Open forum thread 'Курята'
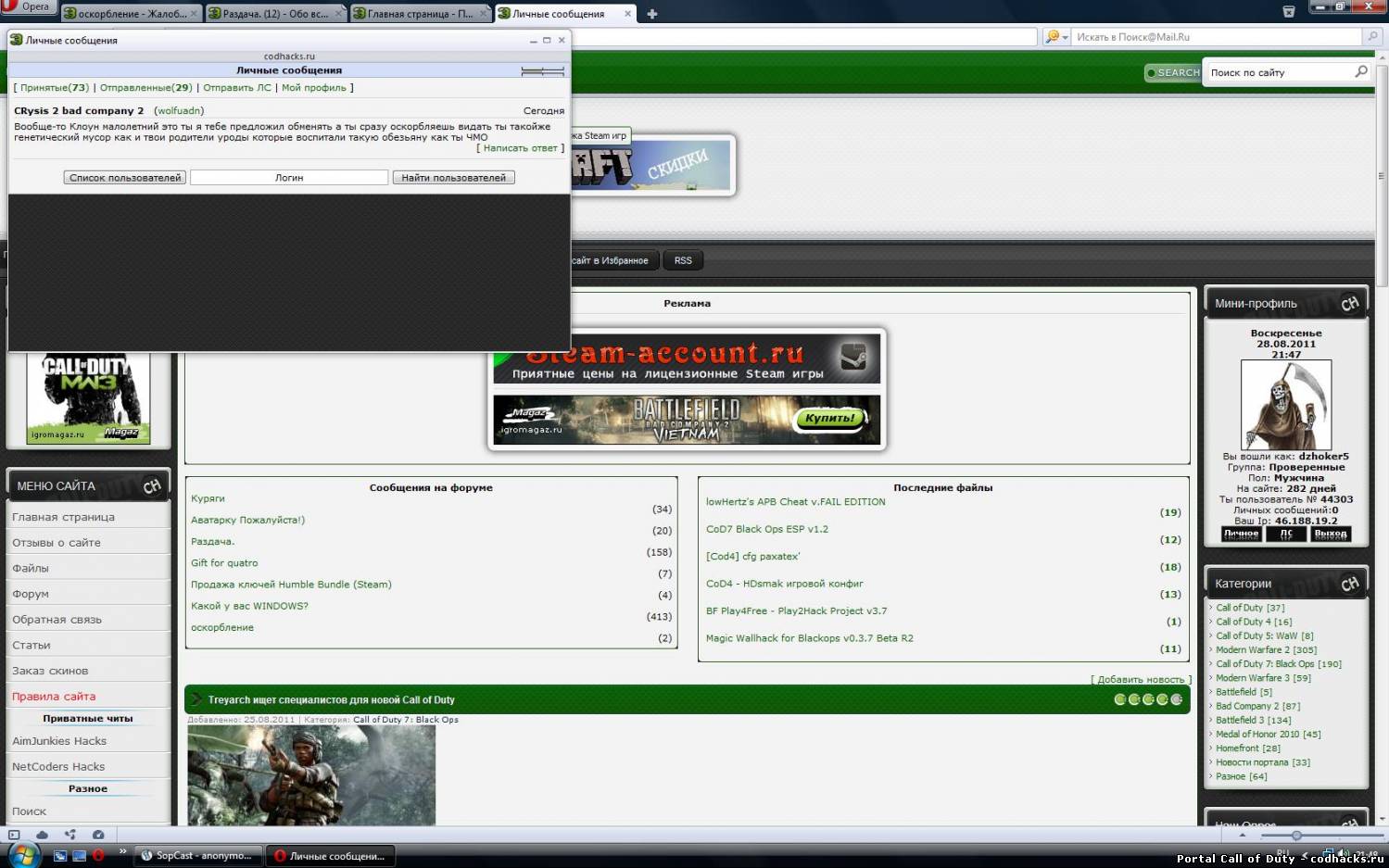This screenshot has height=868, width=1389. coord(208,498)
